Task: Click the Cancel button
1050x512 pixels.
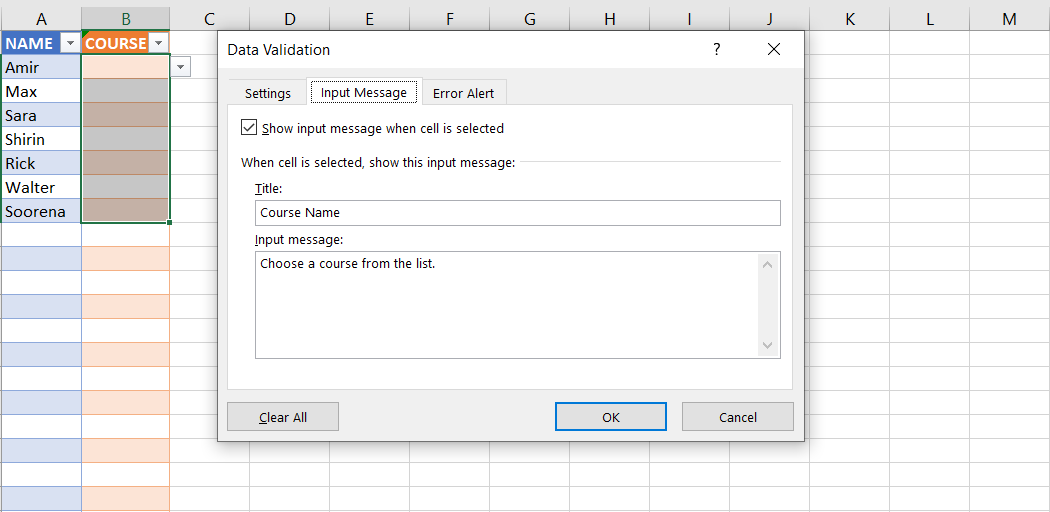Action: tap(737, 417)
